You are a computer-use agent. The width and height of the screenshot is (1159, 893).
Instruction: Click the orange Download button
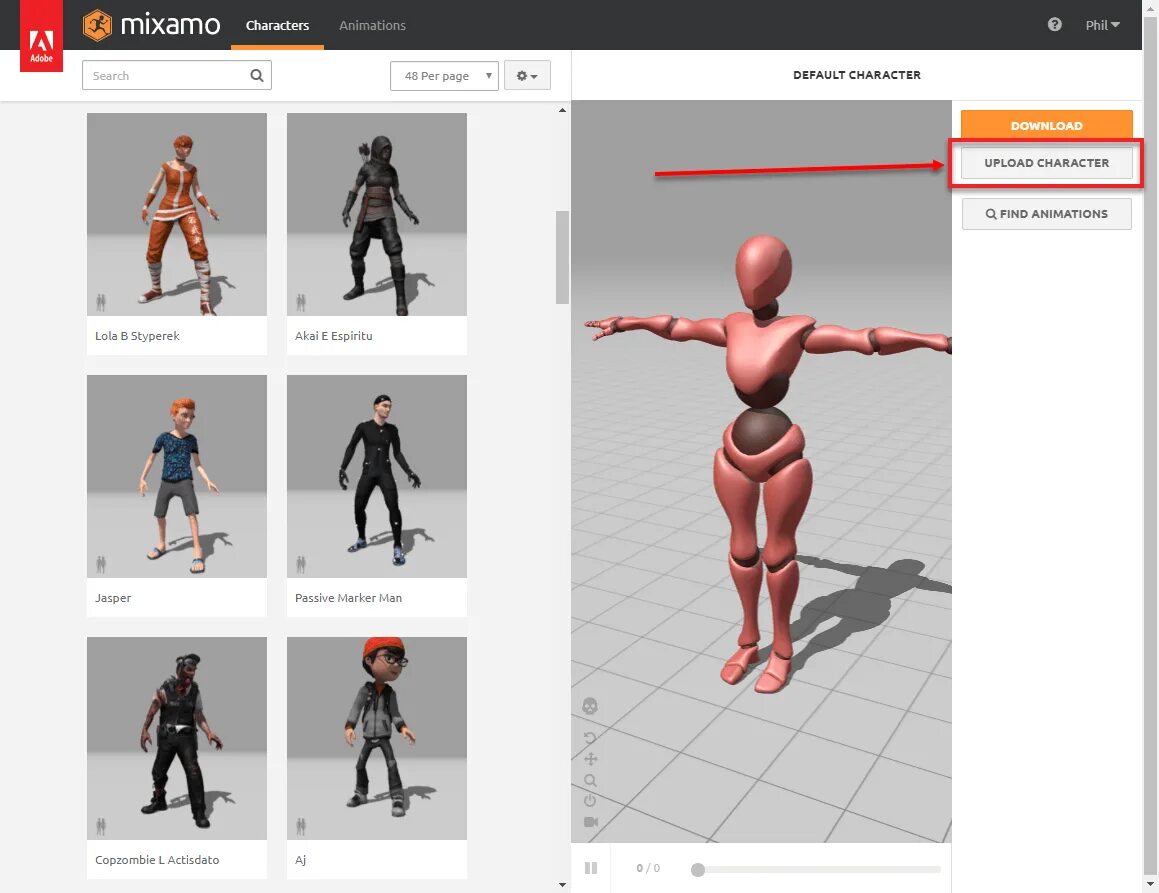pyautogui.click(x=1047, y=125)
